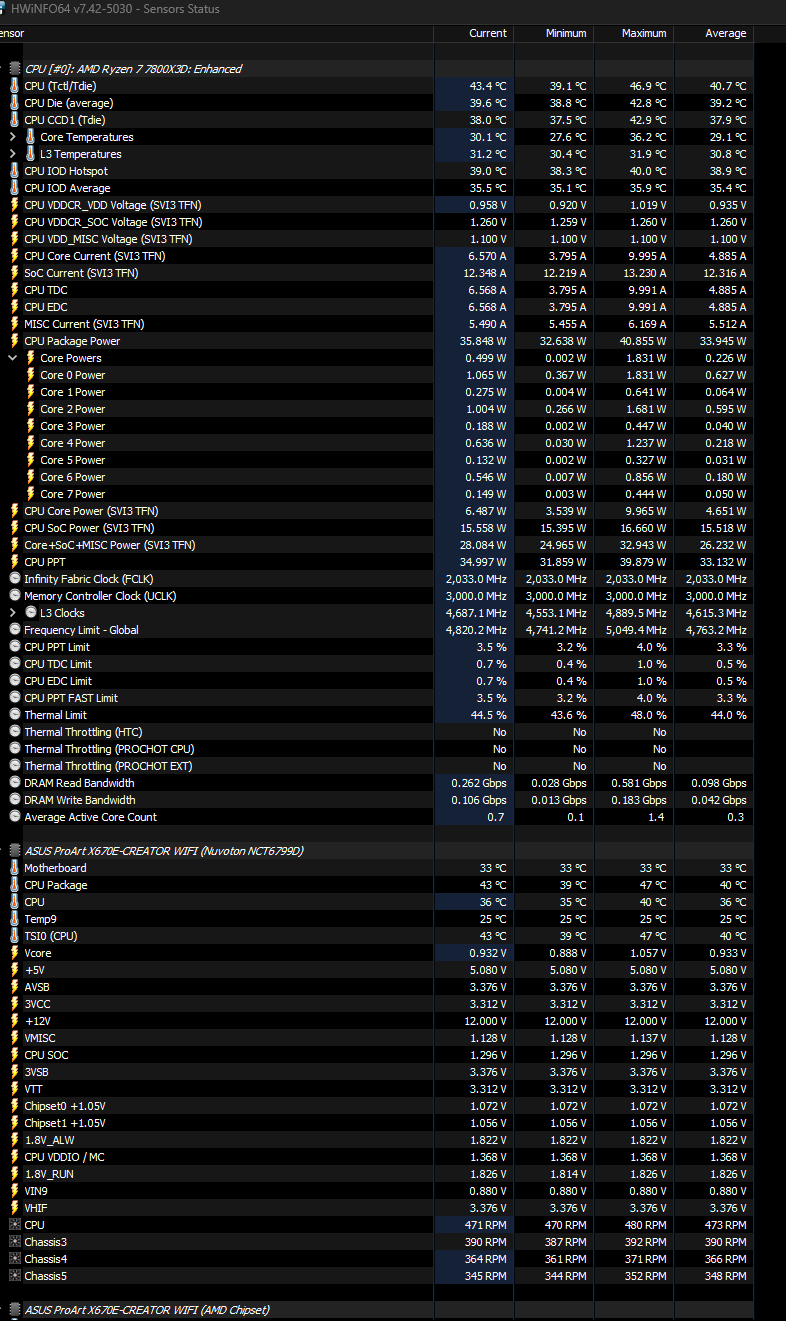The width and height of the screenshot is (786, 1321).
Task: Expand the L3 Clocks group
Action: point(13,613)
